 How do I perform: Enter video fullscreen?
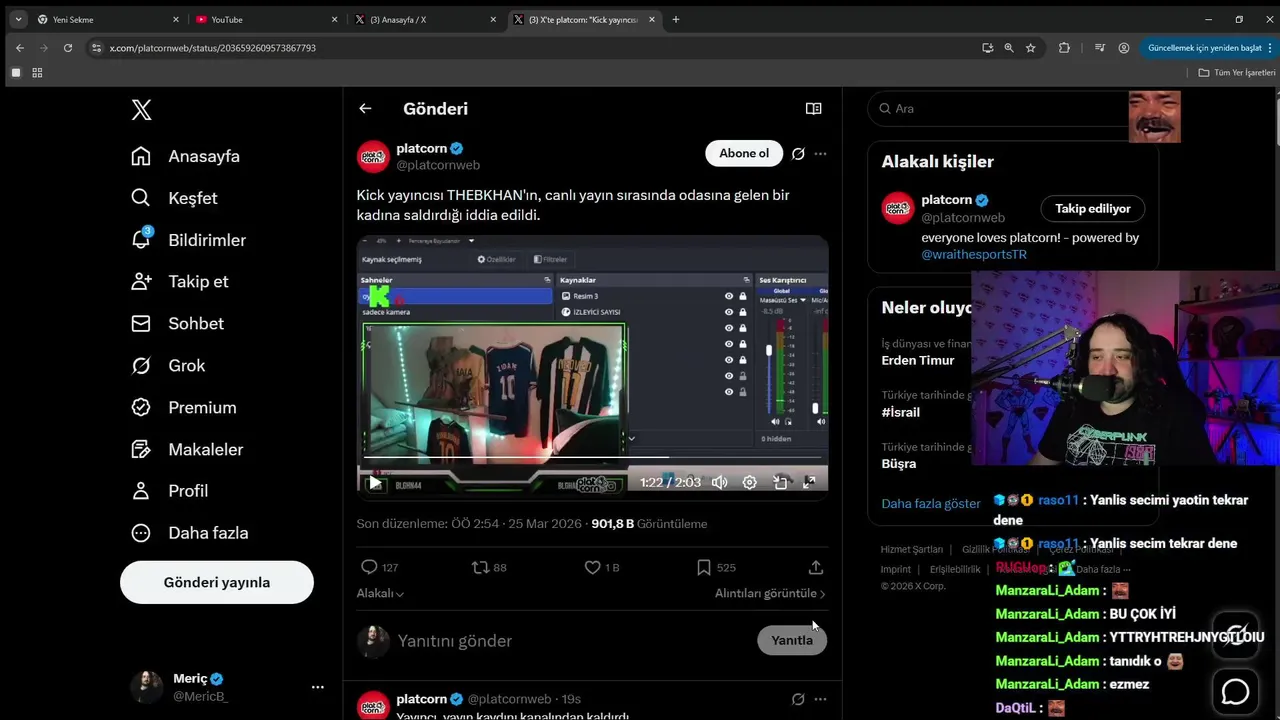pyautogui.click(x=809, y=483)
